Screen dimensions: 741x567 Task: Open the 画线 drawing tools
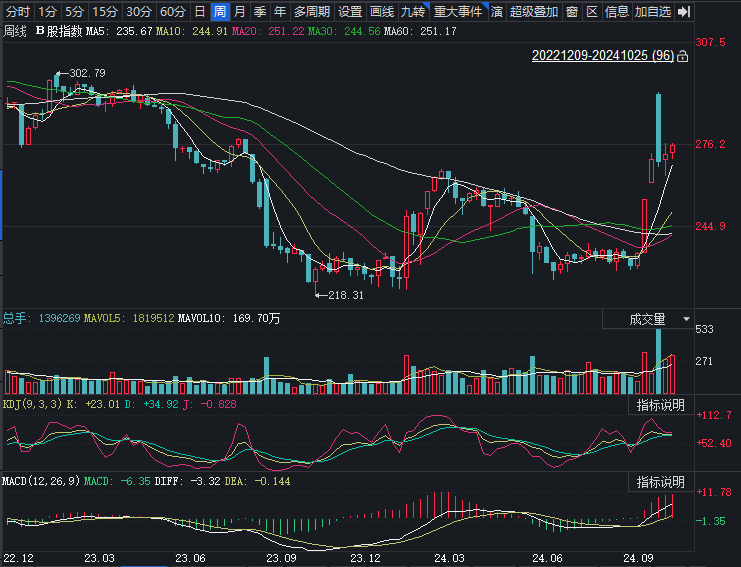381,12
